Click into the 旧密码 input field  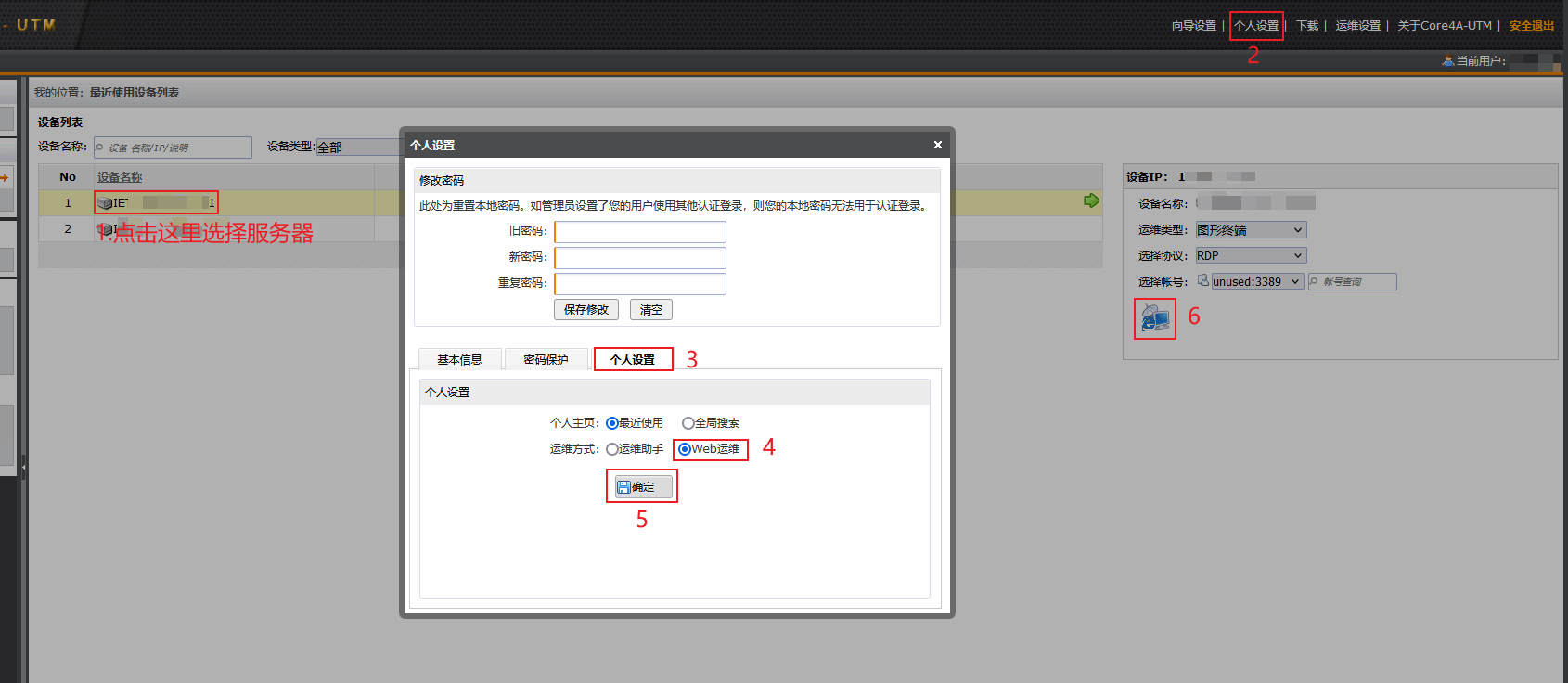click(640, 232)
